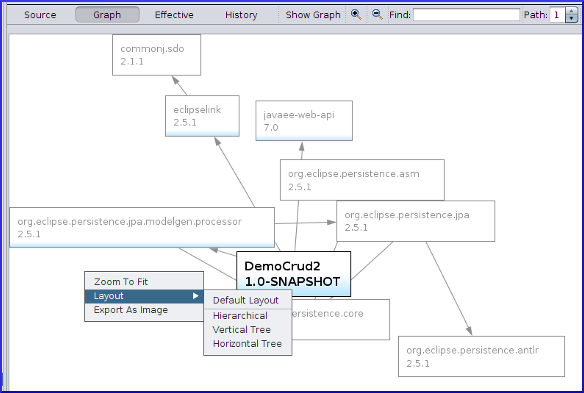
Task: Select the DemoCrud2 1.0-SNAPSHOT node
Action: click(293, 274)
